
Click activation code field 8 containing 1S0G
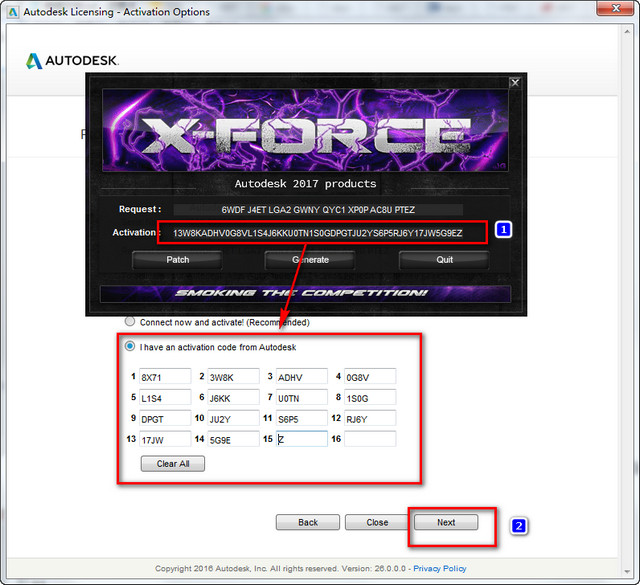[370, 397]
